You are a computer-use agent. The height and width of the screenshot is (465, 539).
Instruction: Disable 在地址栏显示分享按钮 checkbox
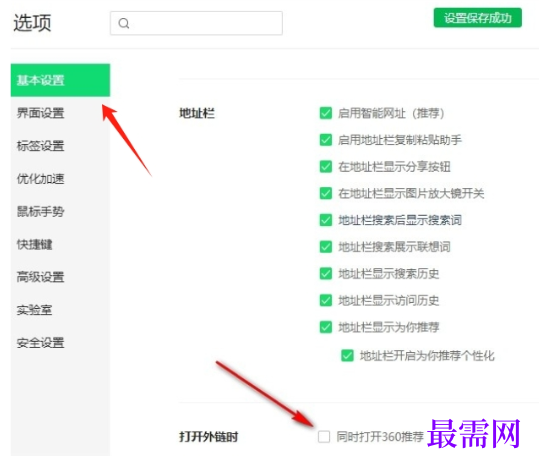click(x=326, y=166)
